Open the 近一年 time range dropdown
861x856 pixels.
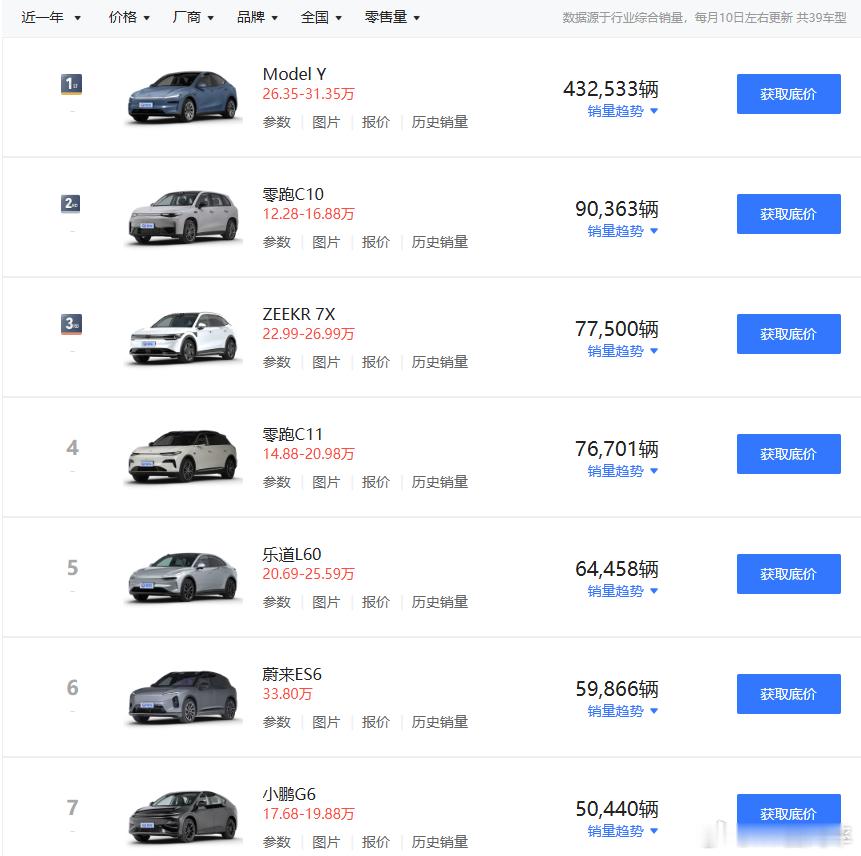pyautogui.click(x=51, y=17)
